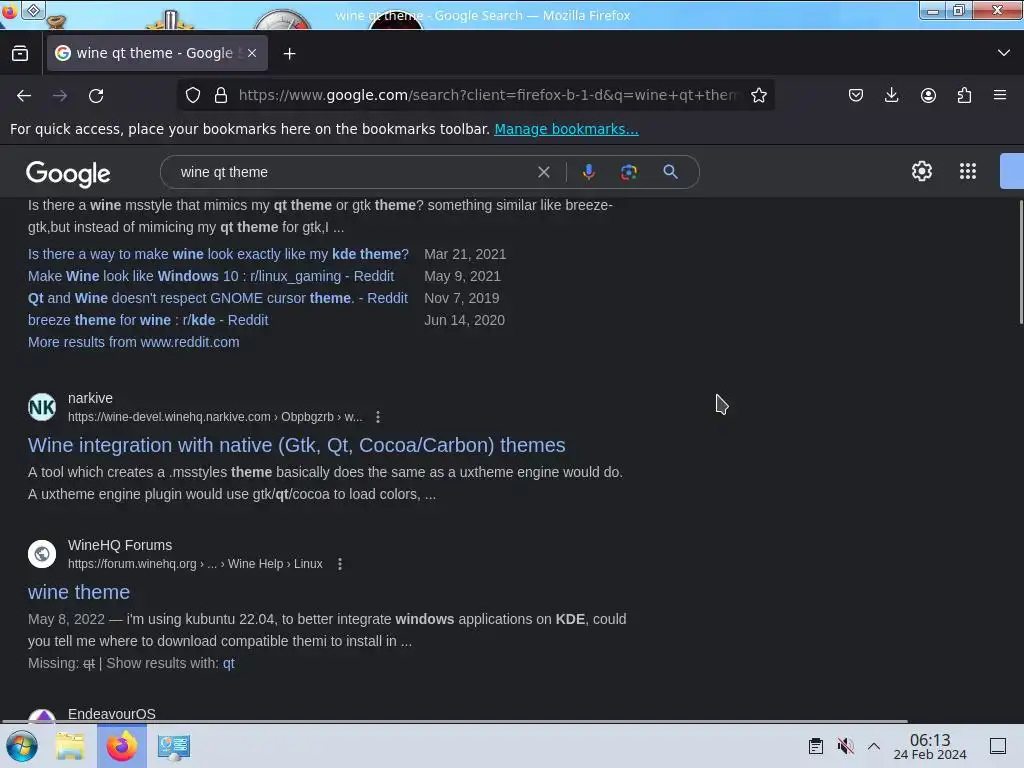Open the Start menu button
The image size is (1024, 768).
coord(22,746)
